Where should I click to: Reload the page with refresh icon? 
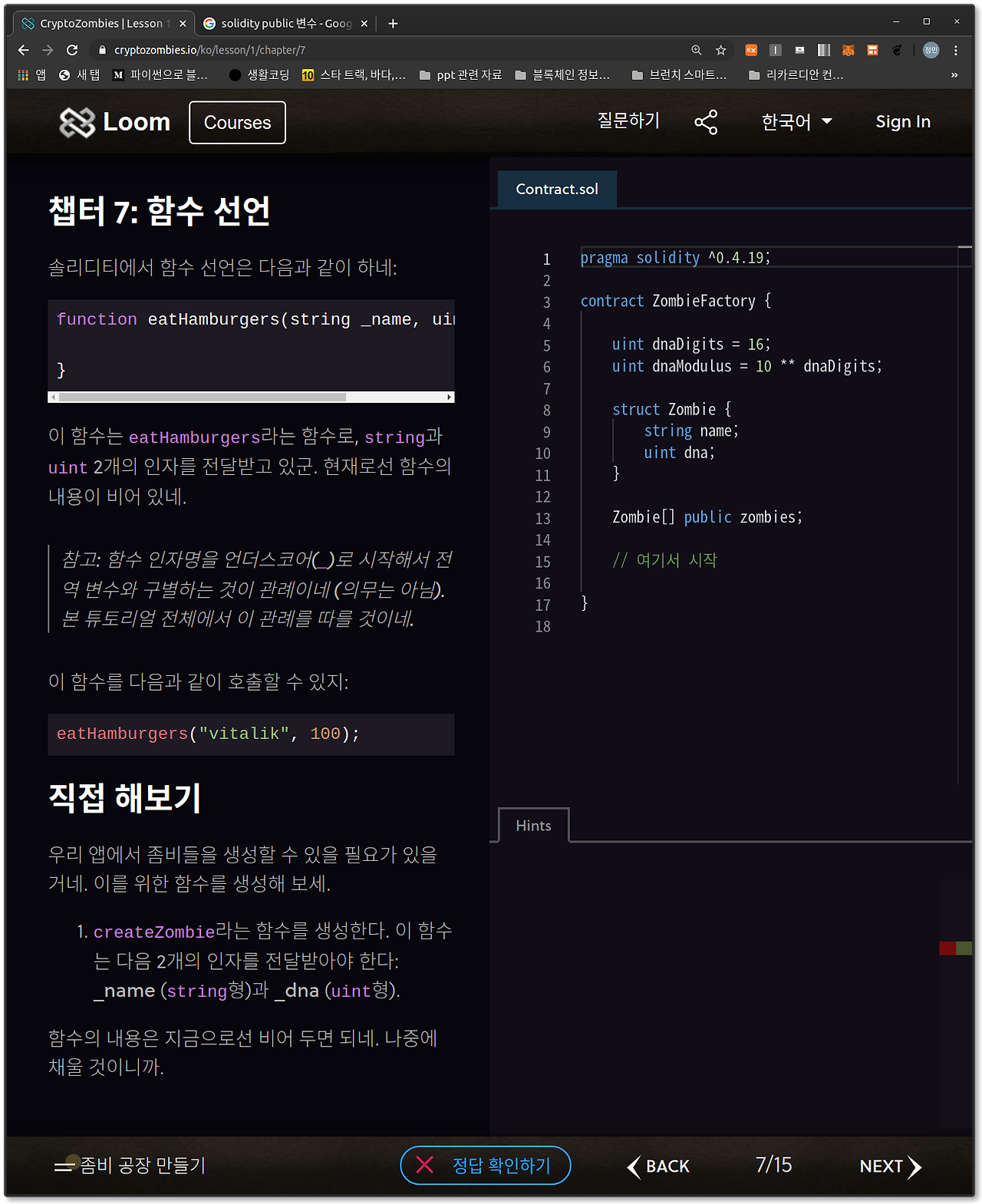click(x=72, y=50)
